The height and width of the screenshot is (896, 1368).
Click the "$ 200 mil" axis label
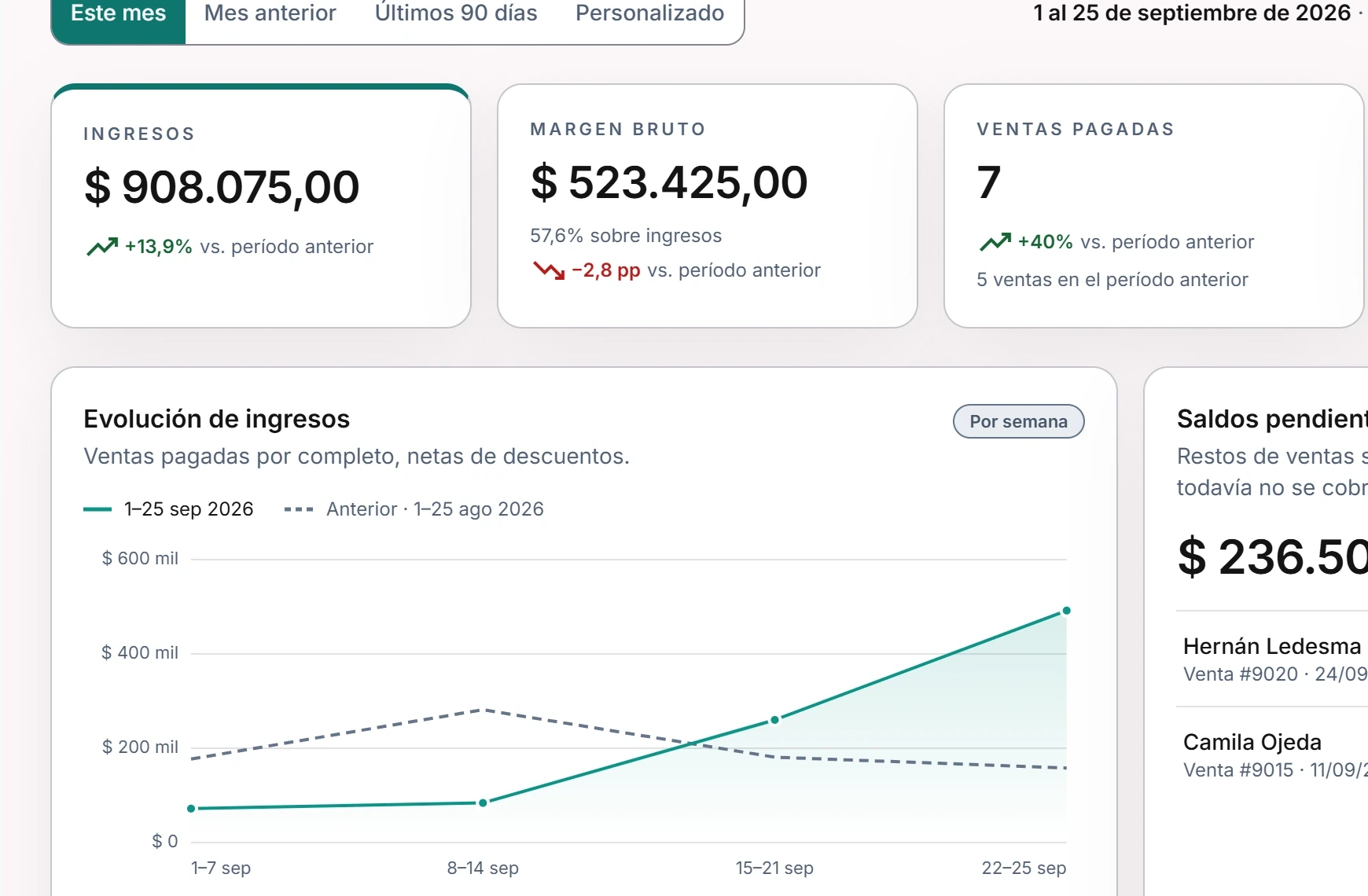coord(140,747)
